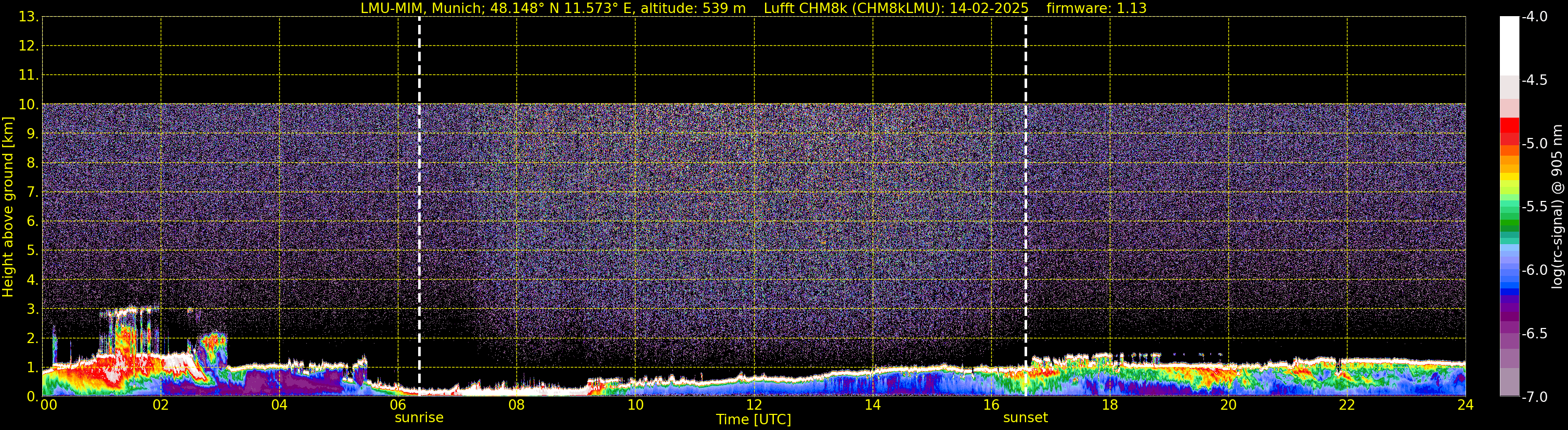The width and height of the screenshot is (1568, 430).
Task: Click the time axis tick label 18
Action: (1110, 405)
